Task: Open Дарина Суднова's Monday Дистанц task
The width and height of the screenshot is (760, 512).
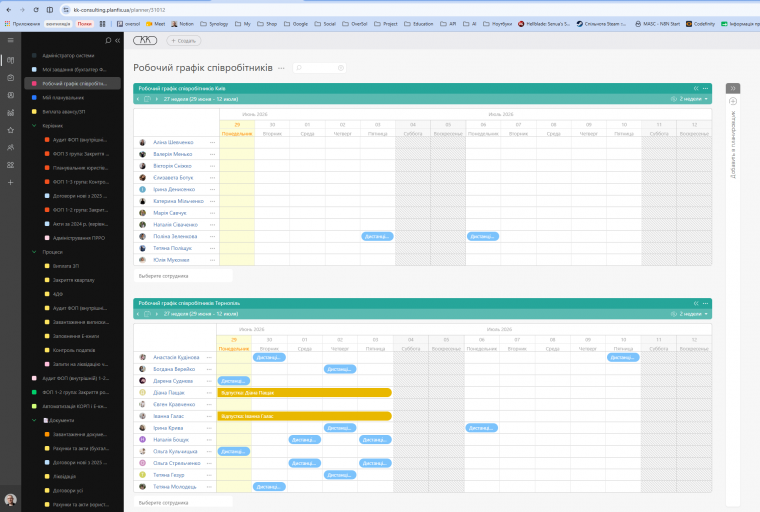Action: coord(234,381)
